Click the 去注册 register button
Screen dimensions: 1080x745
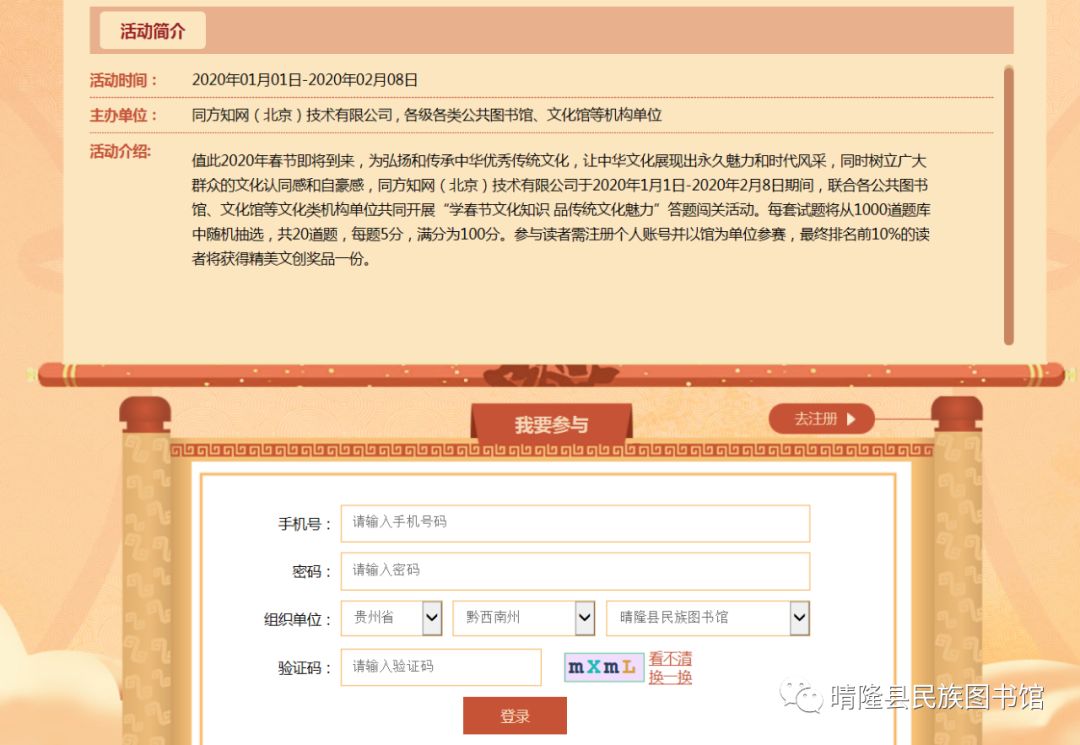click(821, 419)
